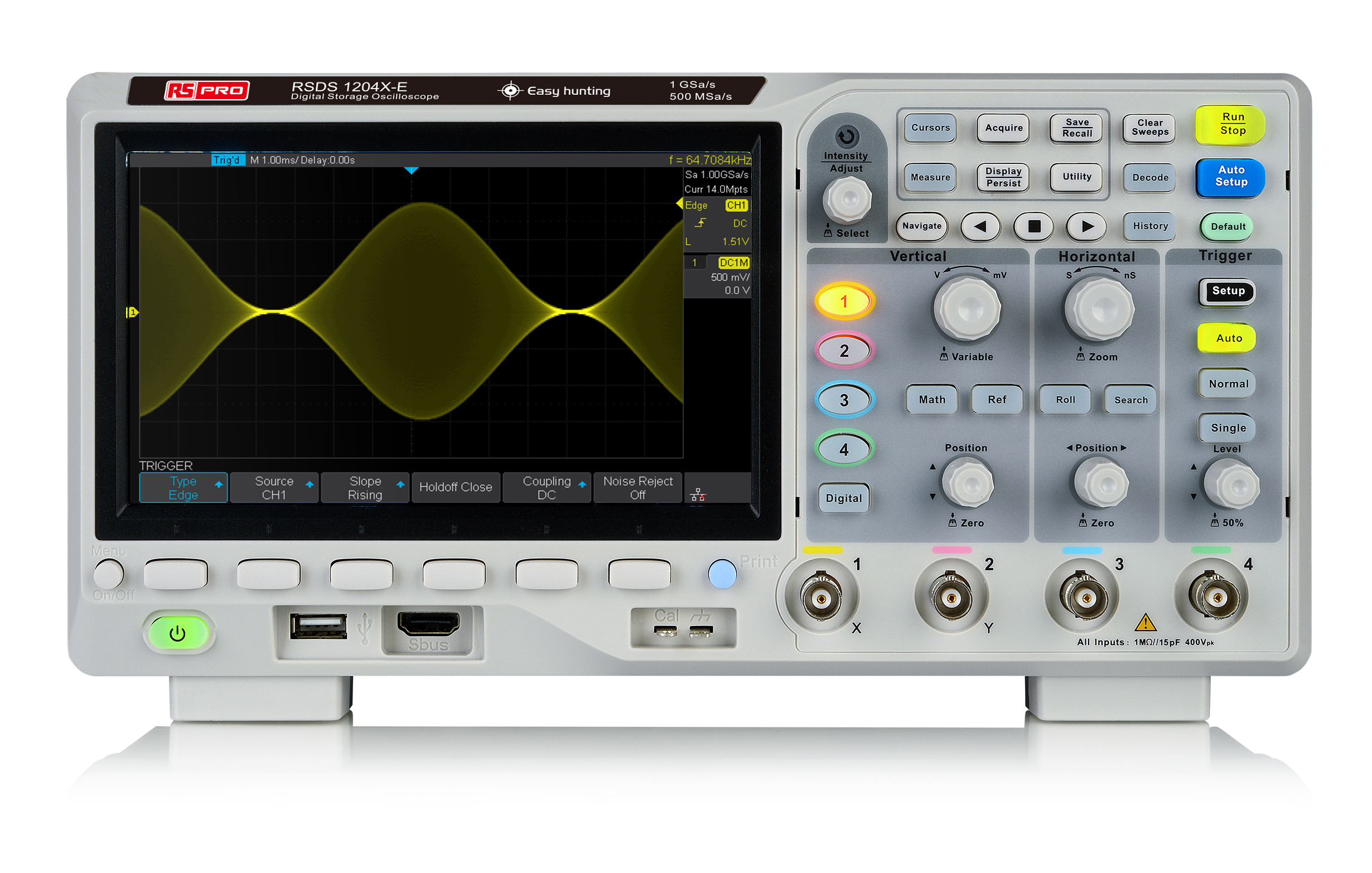The image size is (1372, 873).
Task: Open the Slope Rising selector
Action: 365,488
